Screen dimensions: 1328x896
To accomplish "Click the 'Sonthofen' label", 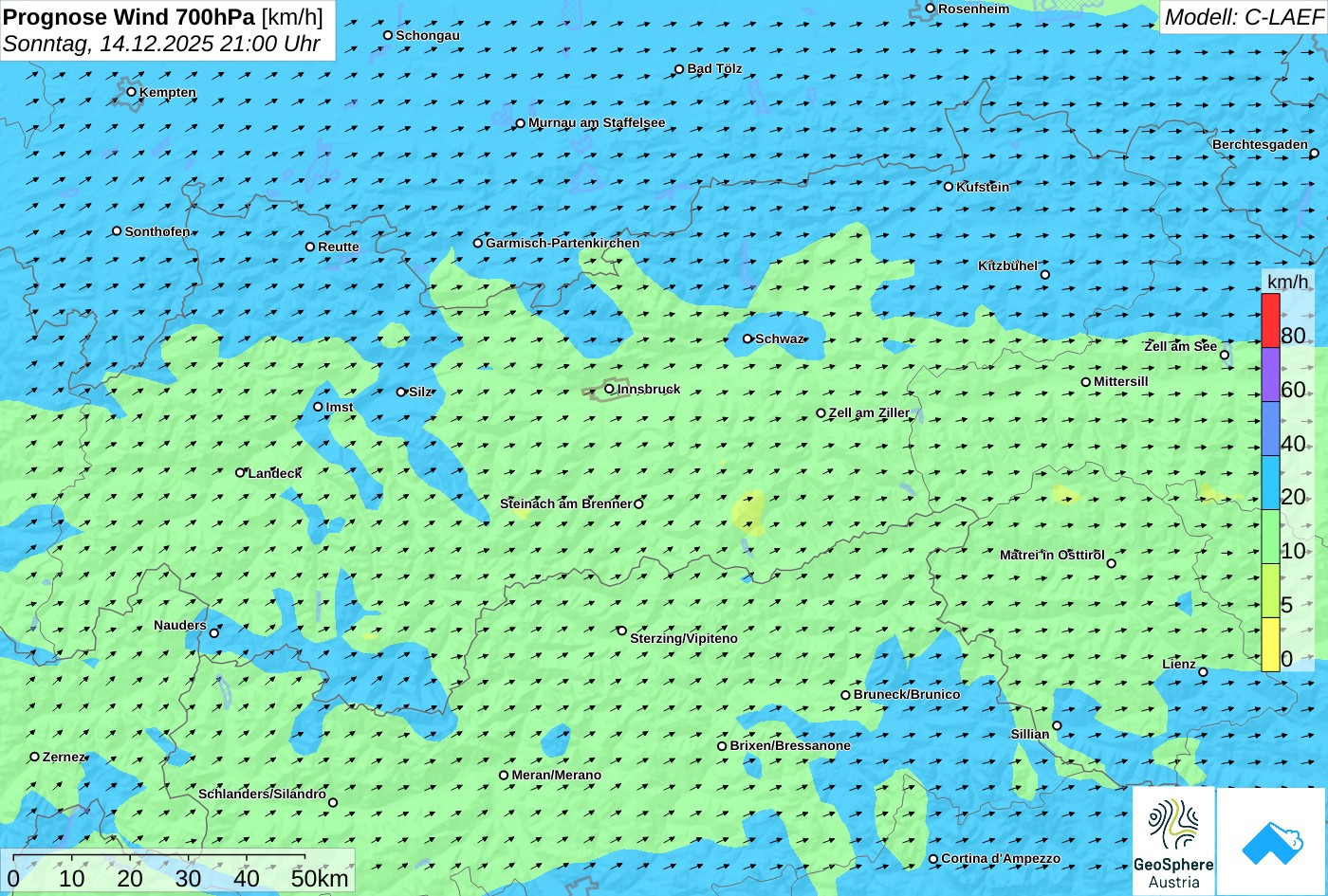I will click(157, 231).
